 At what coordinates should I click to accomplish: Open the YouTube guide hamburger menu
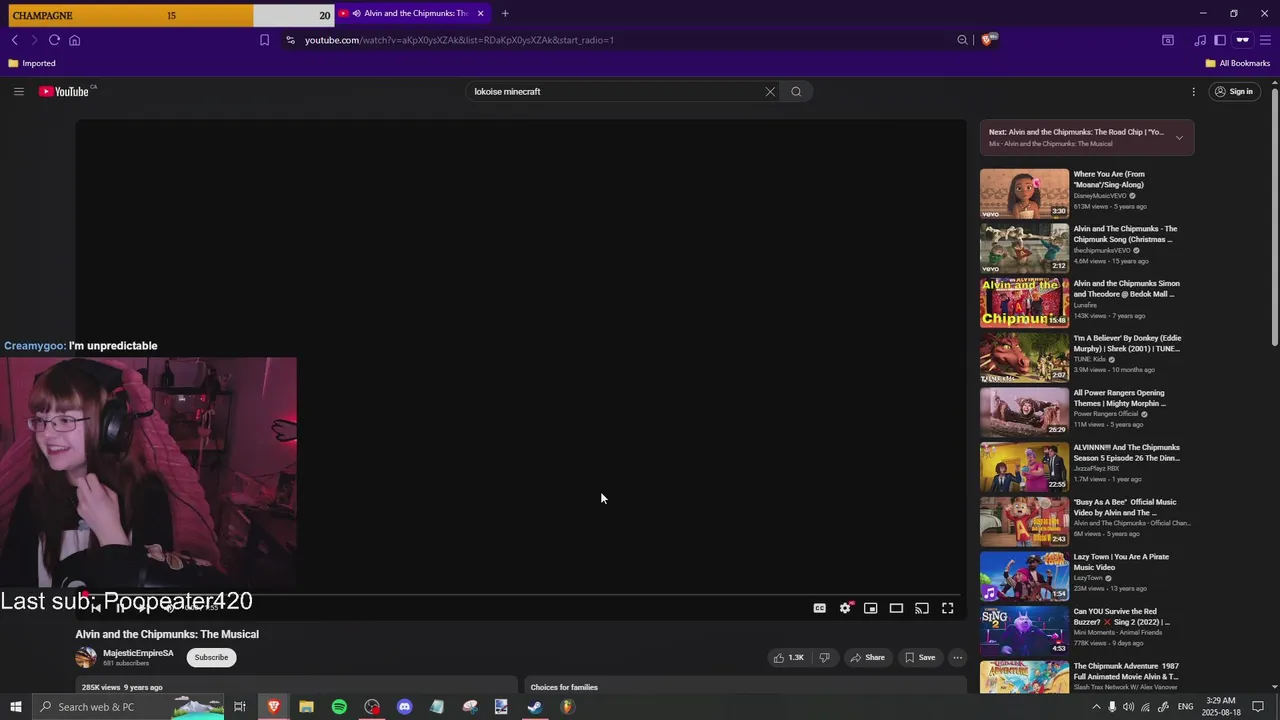coord(18,91)
